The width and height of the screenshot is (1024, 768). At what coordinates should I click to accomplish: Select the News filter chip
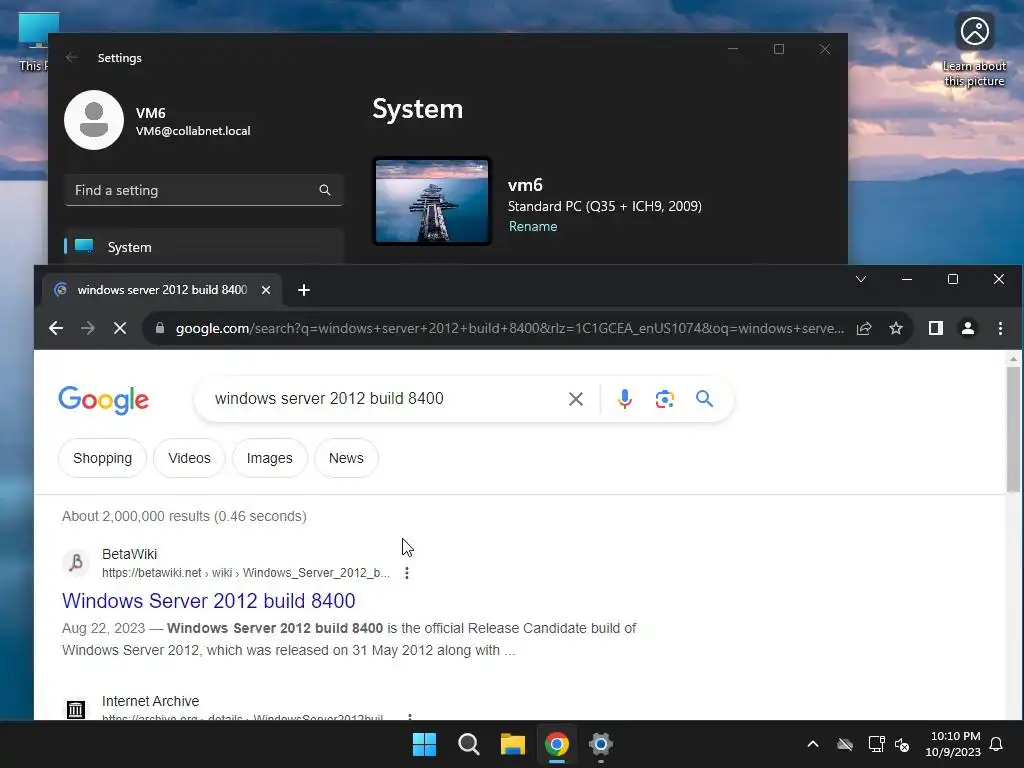(346, 458)
